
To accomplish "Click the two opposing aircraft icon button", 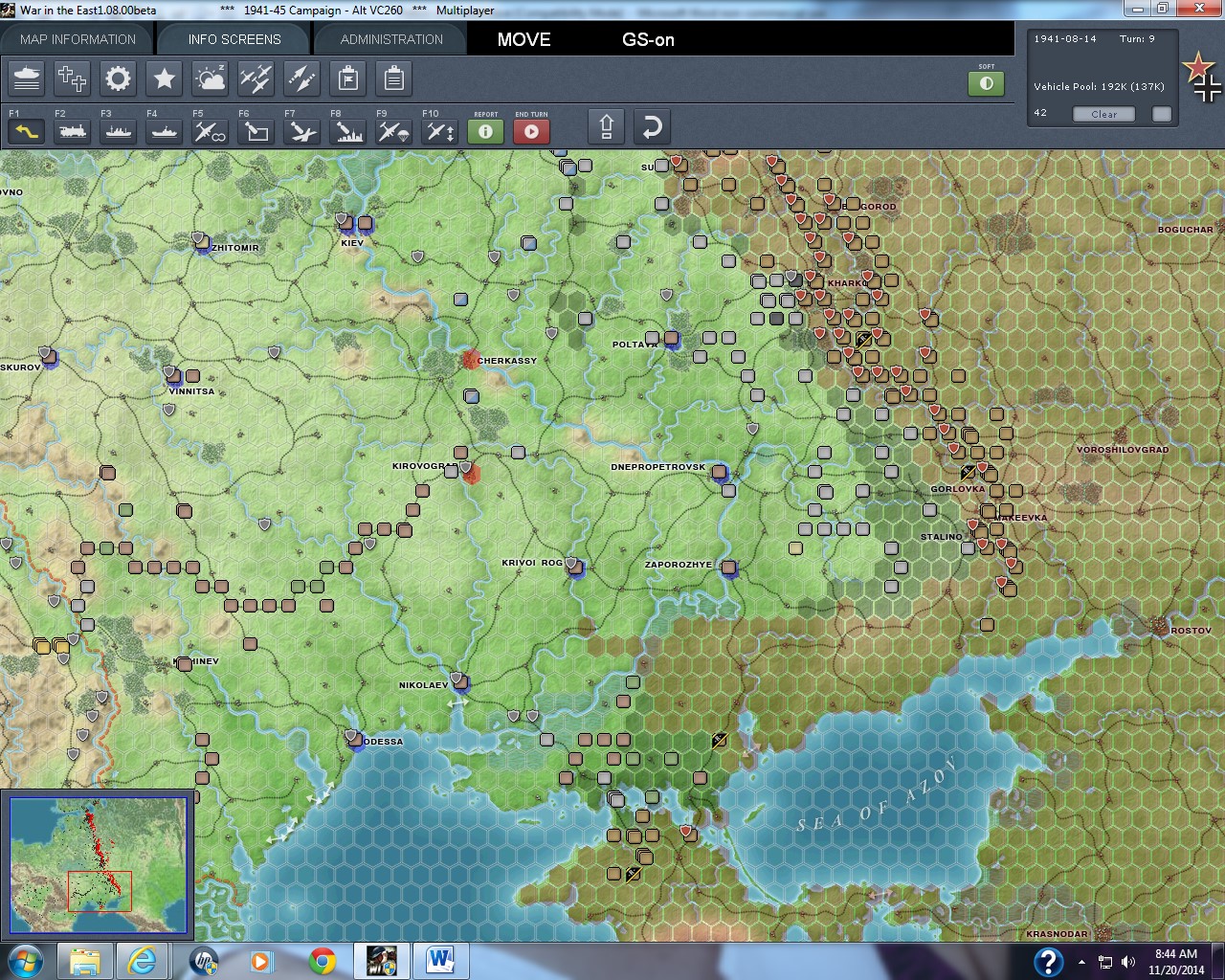I will [x=302, y=78].
